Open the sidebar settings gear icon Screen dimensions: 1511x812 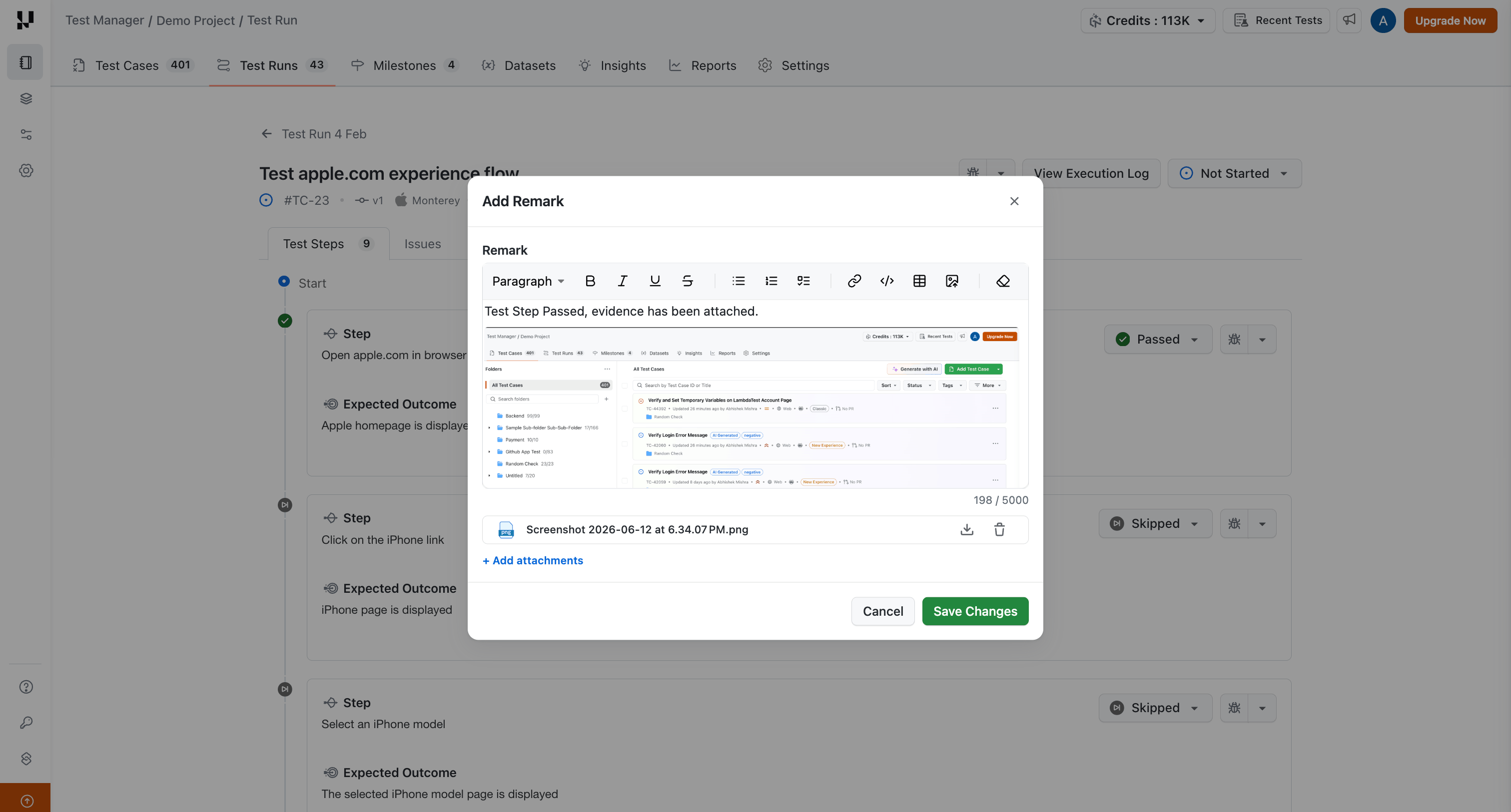pyautogui.click(x=26, y=171)
